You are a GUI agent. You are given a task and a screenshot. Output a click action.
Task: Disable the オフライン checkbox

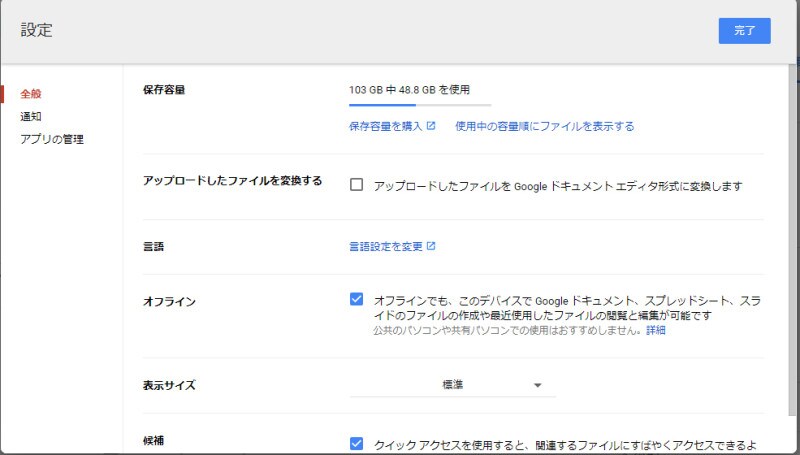357,299
